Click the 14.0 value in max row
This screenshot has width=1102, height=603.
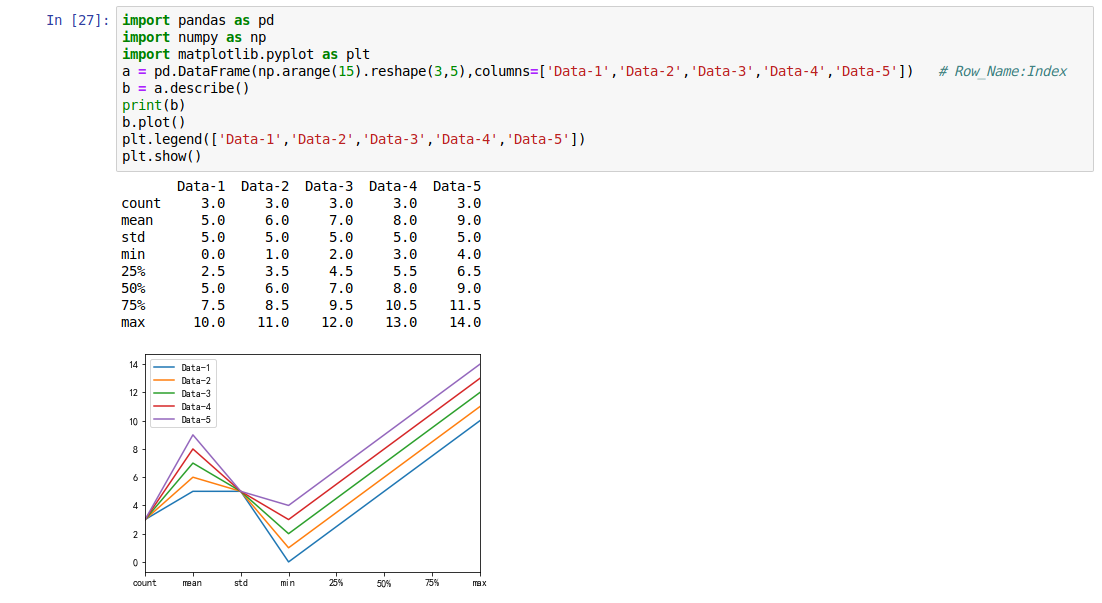tap(465, 323)
